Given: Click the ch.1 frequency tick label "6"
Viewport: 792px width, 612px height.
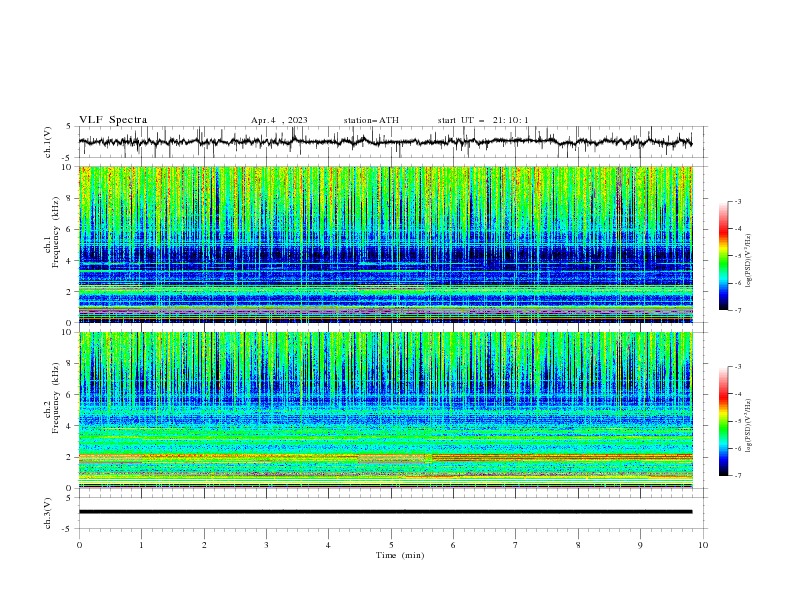Looking at the screenshot, I should (71, 229).
